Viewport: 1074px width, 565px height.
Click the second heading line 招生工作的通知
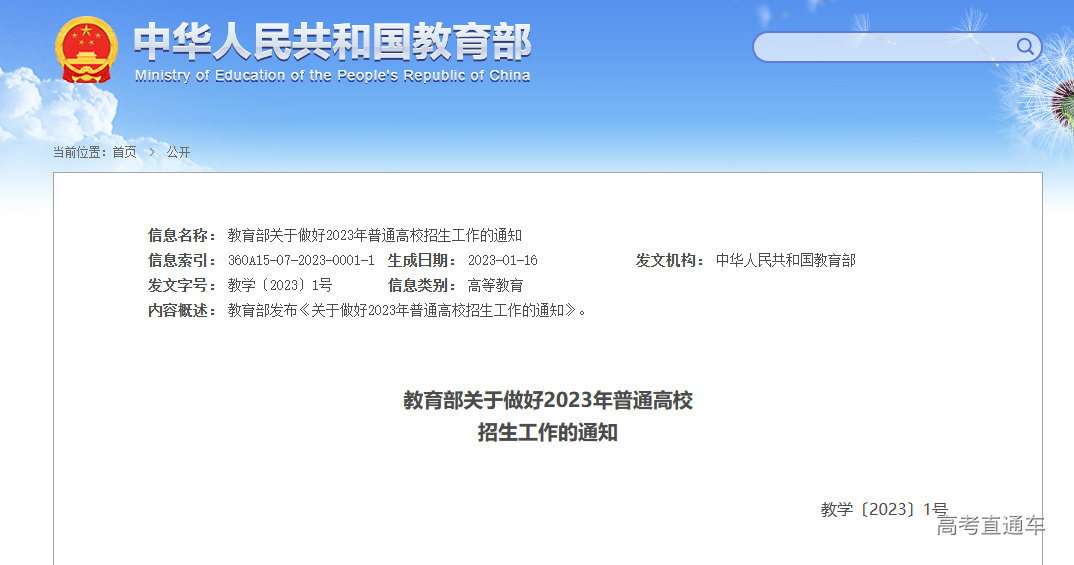(x=547, y=433)
